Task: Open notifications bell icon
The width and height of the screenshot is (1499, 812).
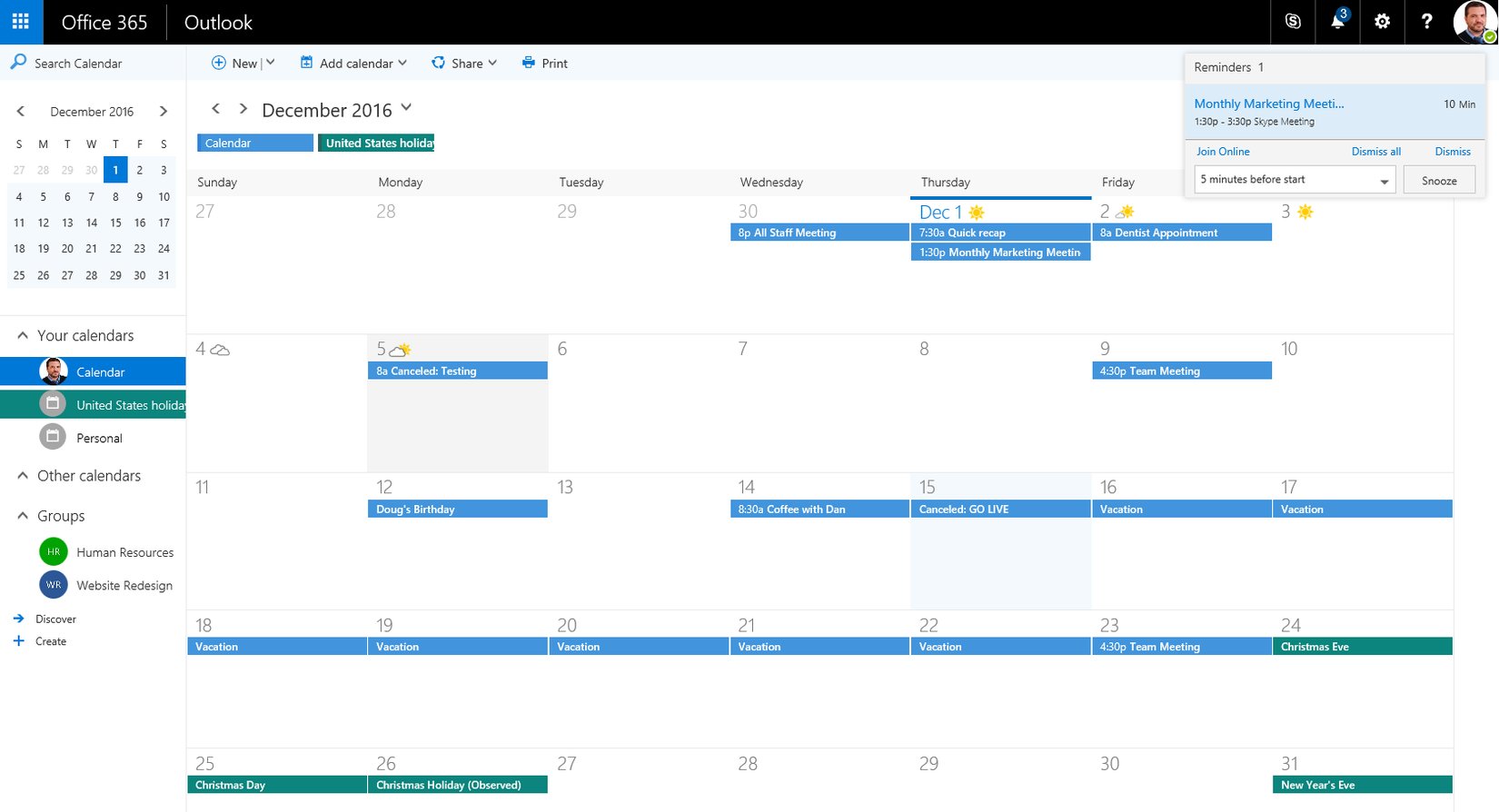Action: 1337,22
